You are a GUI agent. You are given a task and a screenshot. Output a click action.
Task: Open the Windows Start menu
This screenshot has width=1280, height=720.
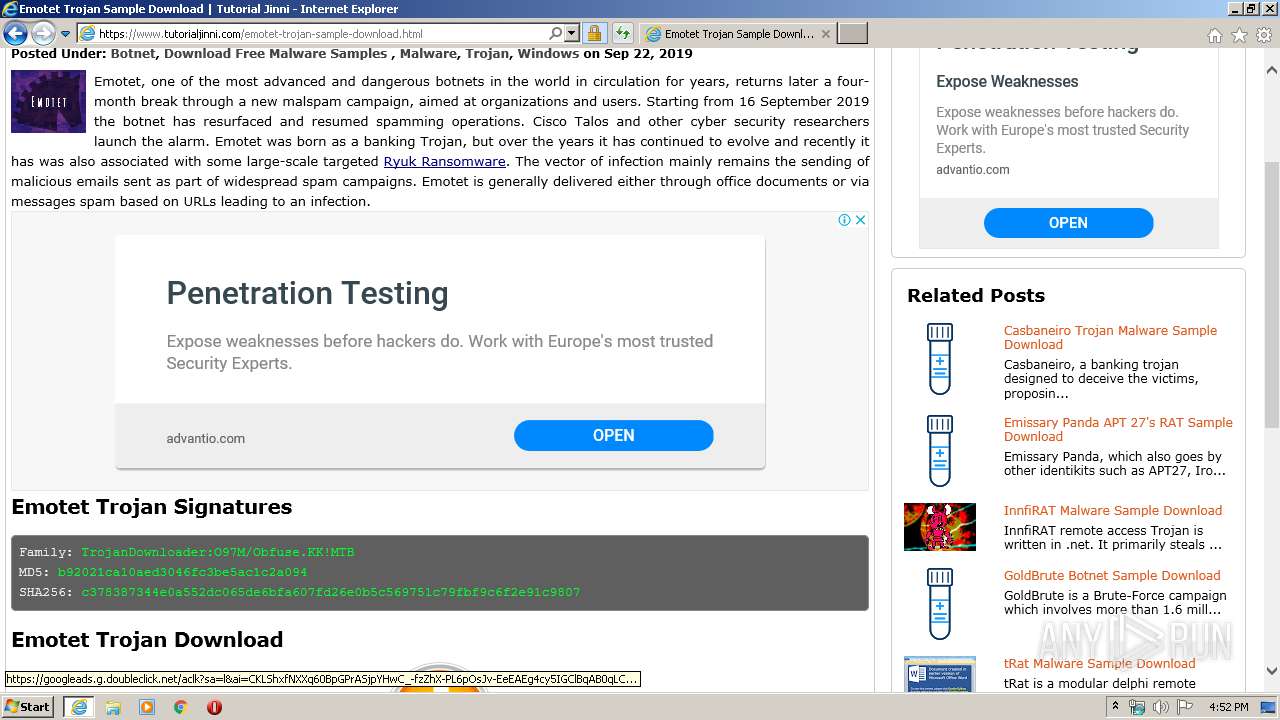(27, 706)
